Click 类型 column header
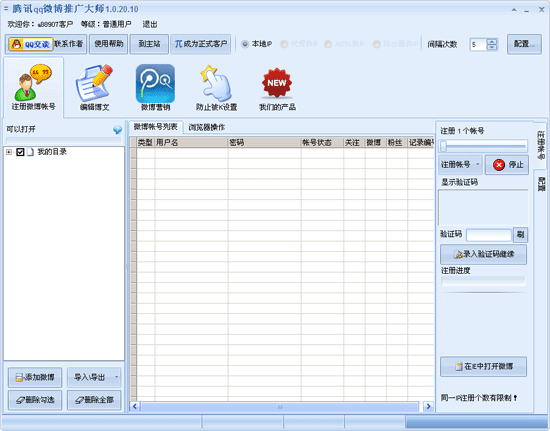This screenshot has width=550, height=431. [x=146, y=142]
